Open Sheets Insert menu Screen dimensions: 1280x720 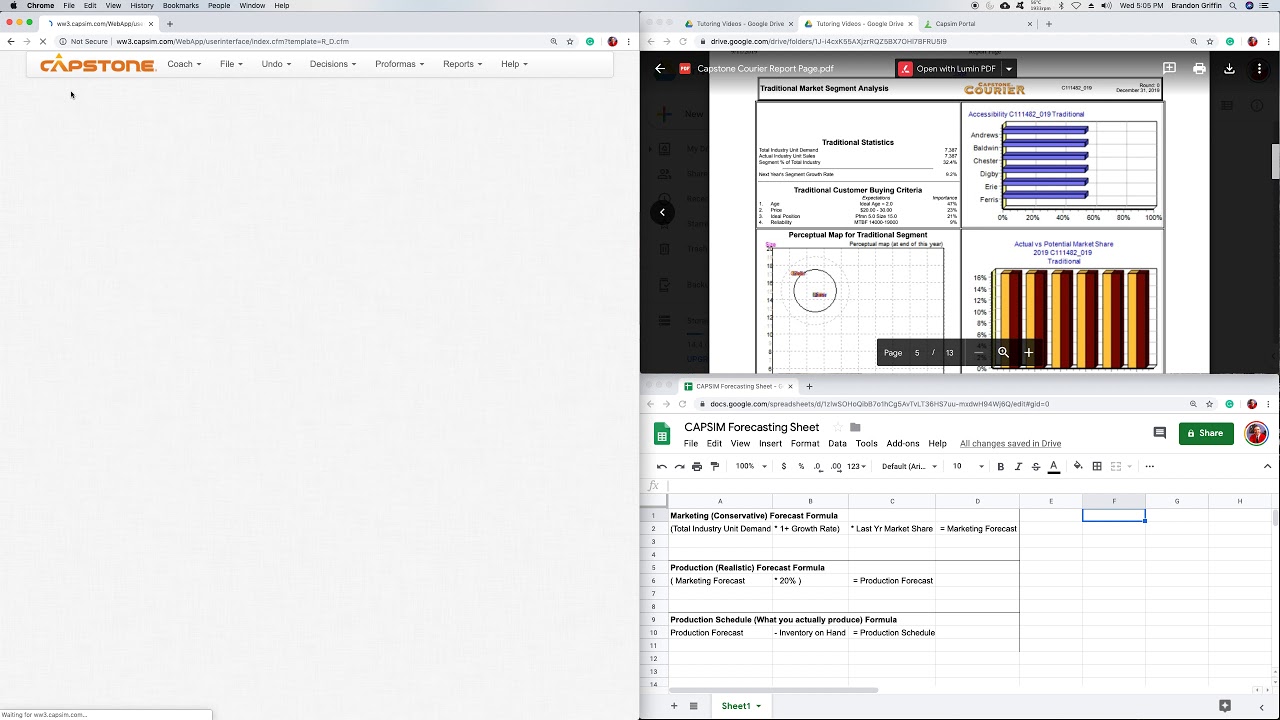pos(770,443)
